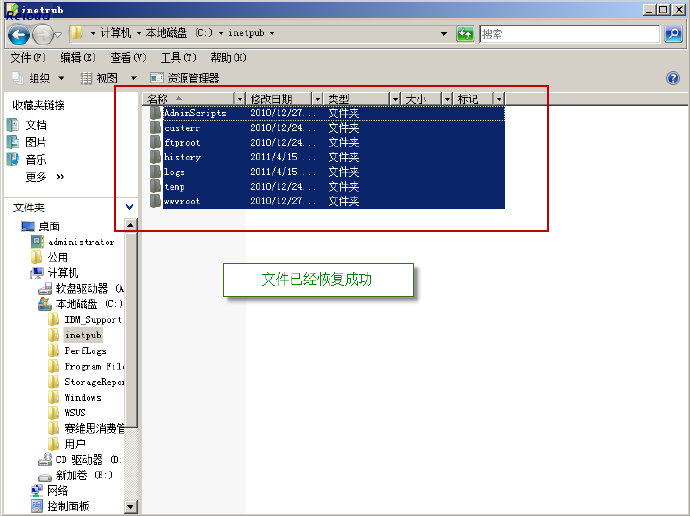Image resolution: width=690 pixels, height=516 pixels.
Task: Open the 编辑(E) menu
Action: 77,58
